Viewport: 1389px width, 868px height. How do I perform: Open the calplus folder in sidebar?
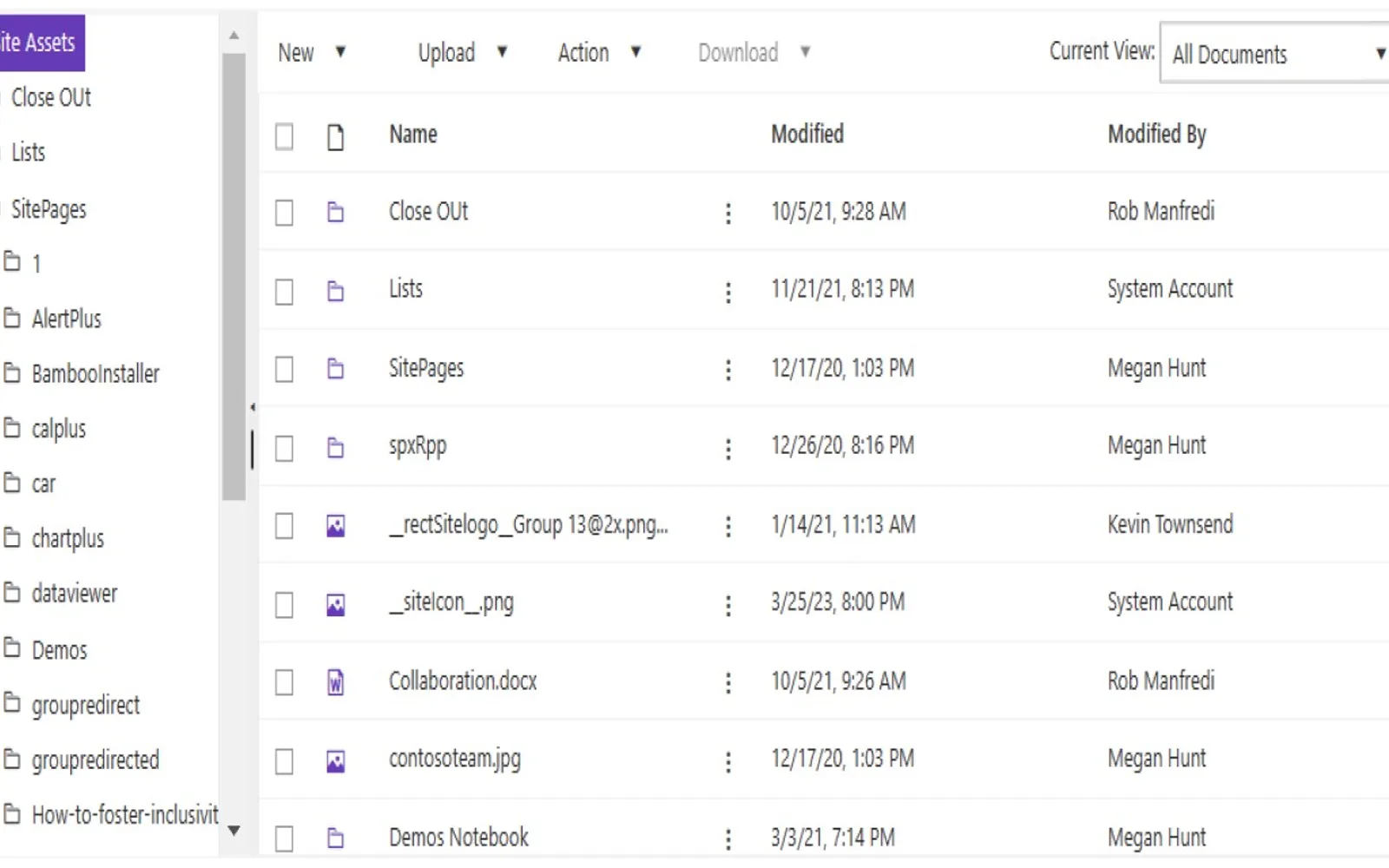click(x=59, y=429)
